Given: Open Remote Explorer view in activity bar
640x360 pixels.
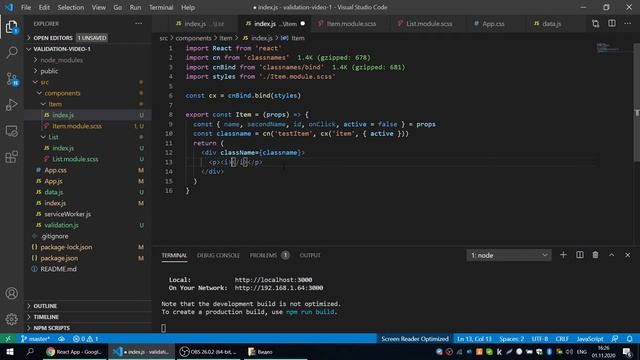Looking at the screenshot, I should pos(11,131).
